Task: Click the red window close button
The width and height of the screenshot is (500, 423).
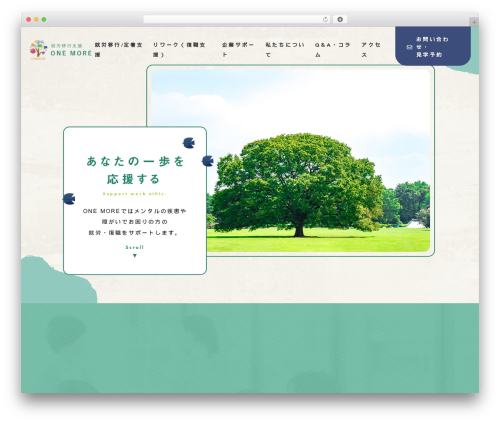Action: click(x=29, y=19)
